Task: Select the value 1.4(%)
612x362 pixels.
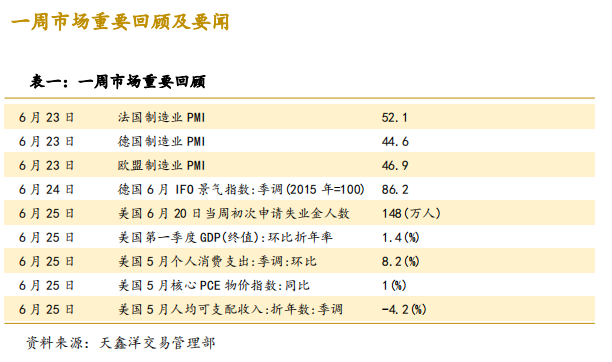Action: click(x=400, y=237)
